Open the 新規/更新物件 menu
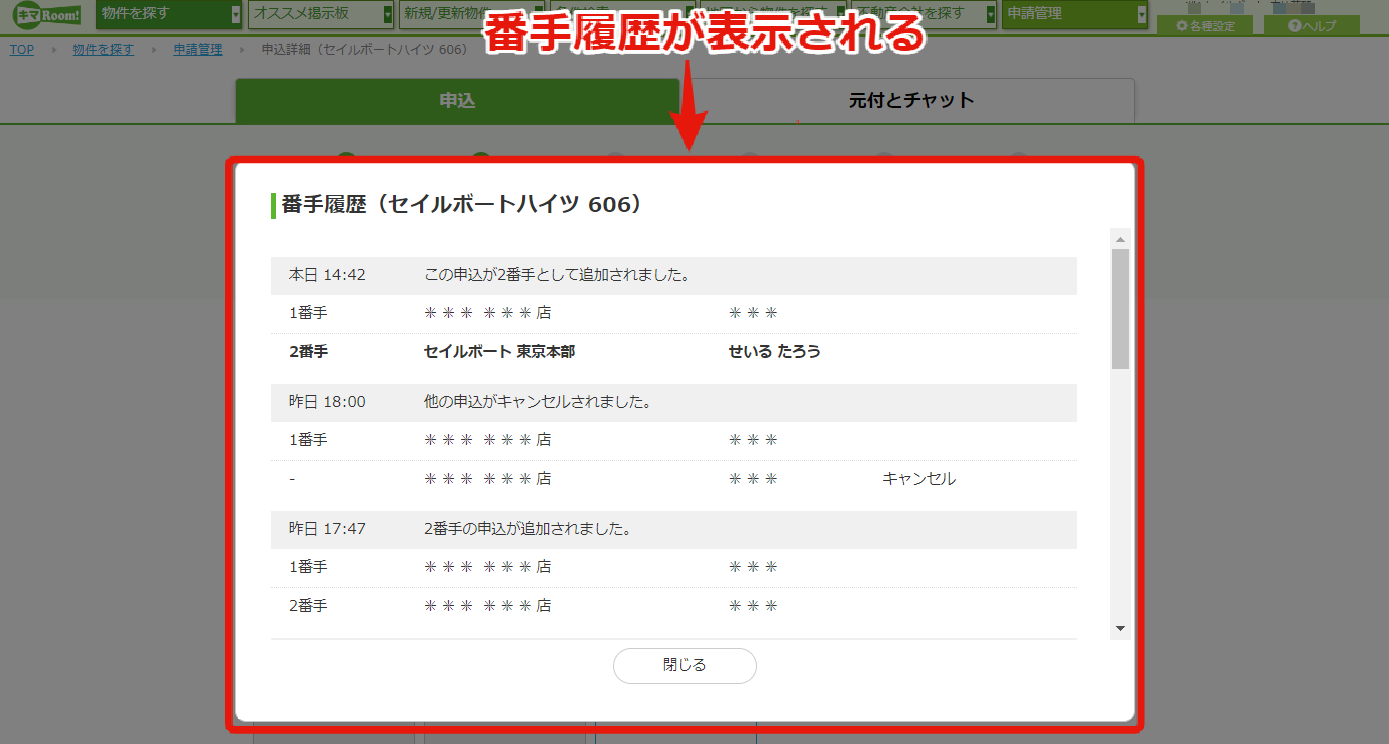The width and height of the screenshot is (1389, 744). click(x=472, y=14)
